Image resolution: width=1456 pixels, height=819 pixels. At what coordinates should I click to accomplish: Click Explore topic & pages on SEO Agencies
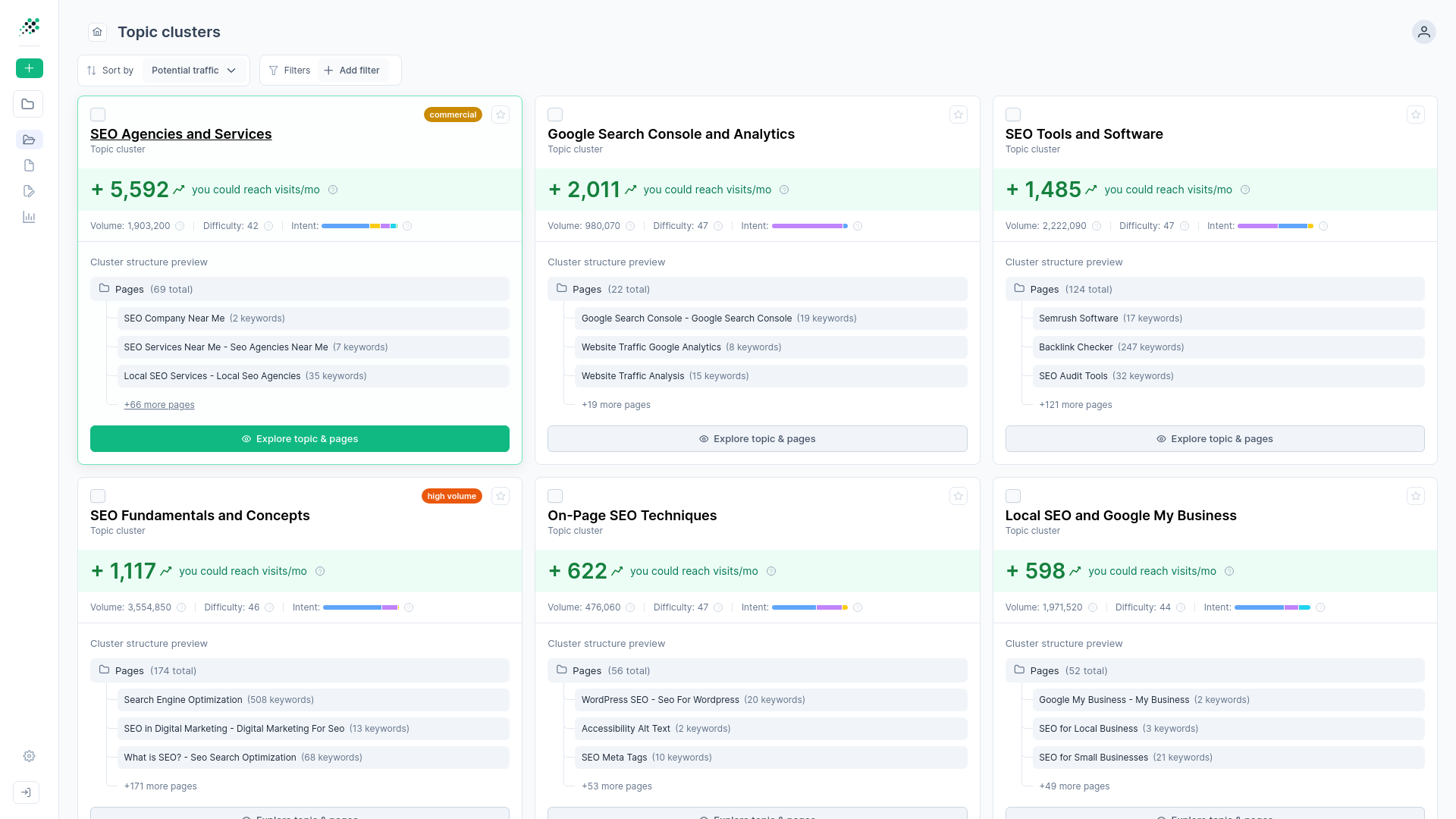pos(300,438)
